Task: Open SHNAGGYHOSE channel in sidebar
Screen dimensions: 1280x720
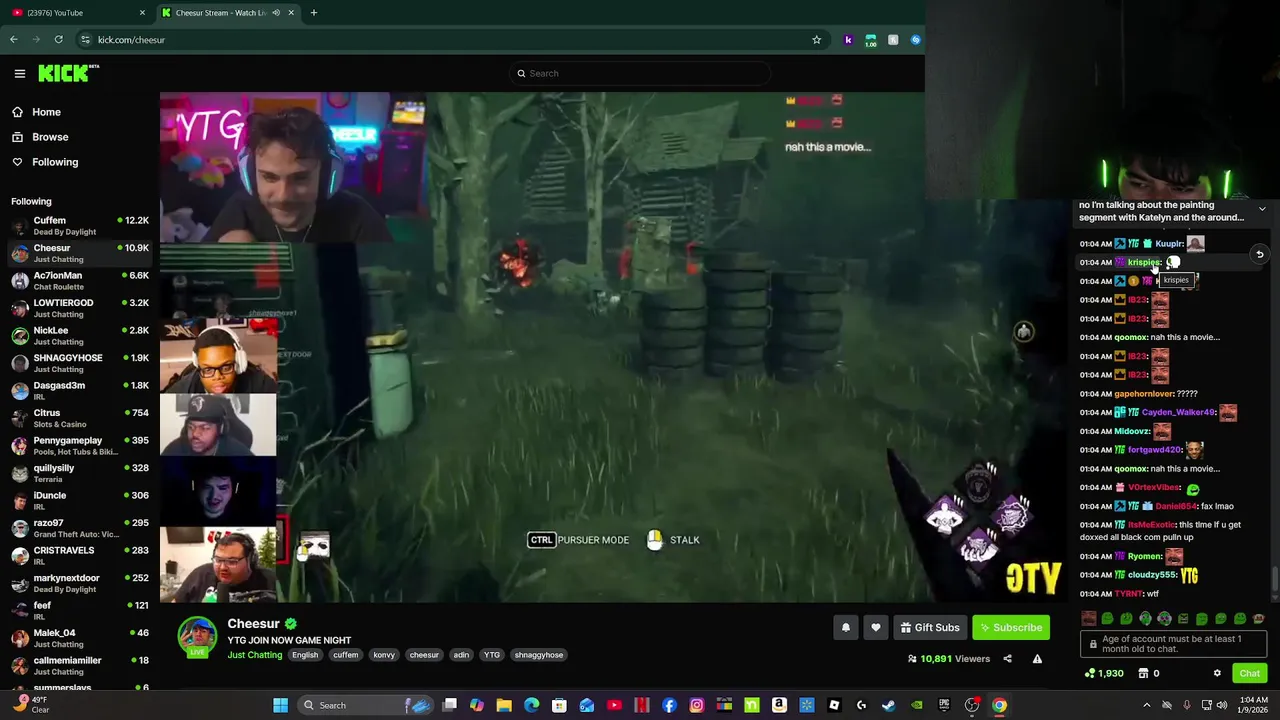Action: [x=80, y=363]
